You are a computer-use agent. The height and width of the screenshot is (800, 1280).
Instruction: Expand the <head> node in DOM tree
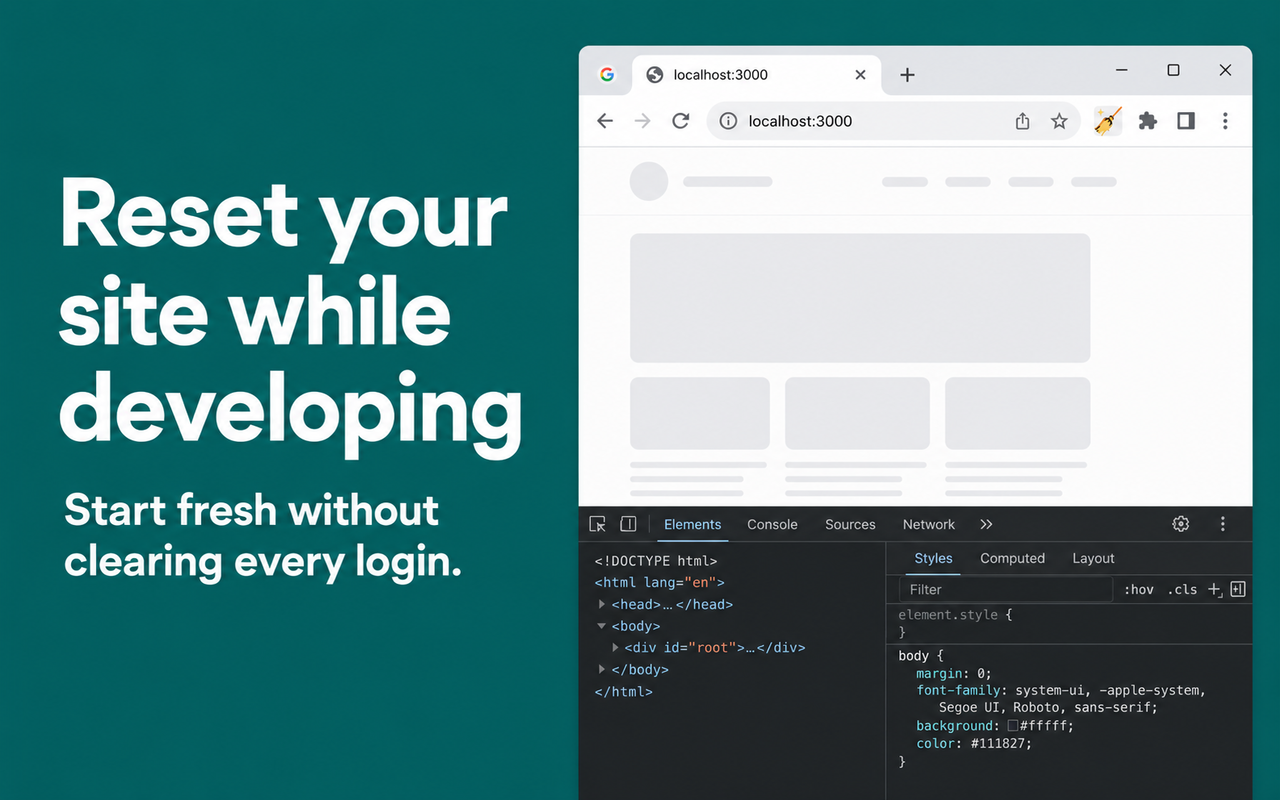[602, 604]
